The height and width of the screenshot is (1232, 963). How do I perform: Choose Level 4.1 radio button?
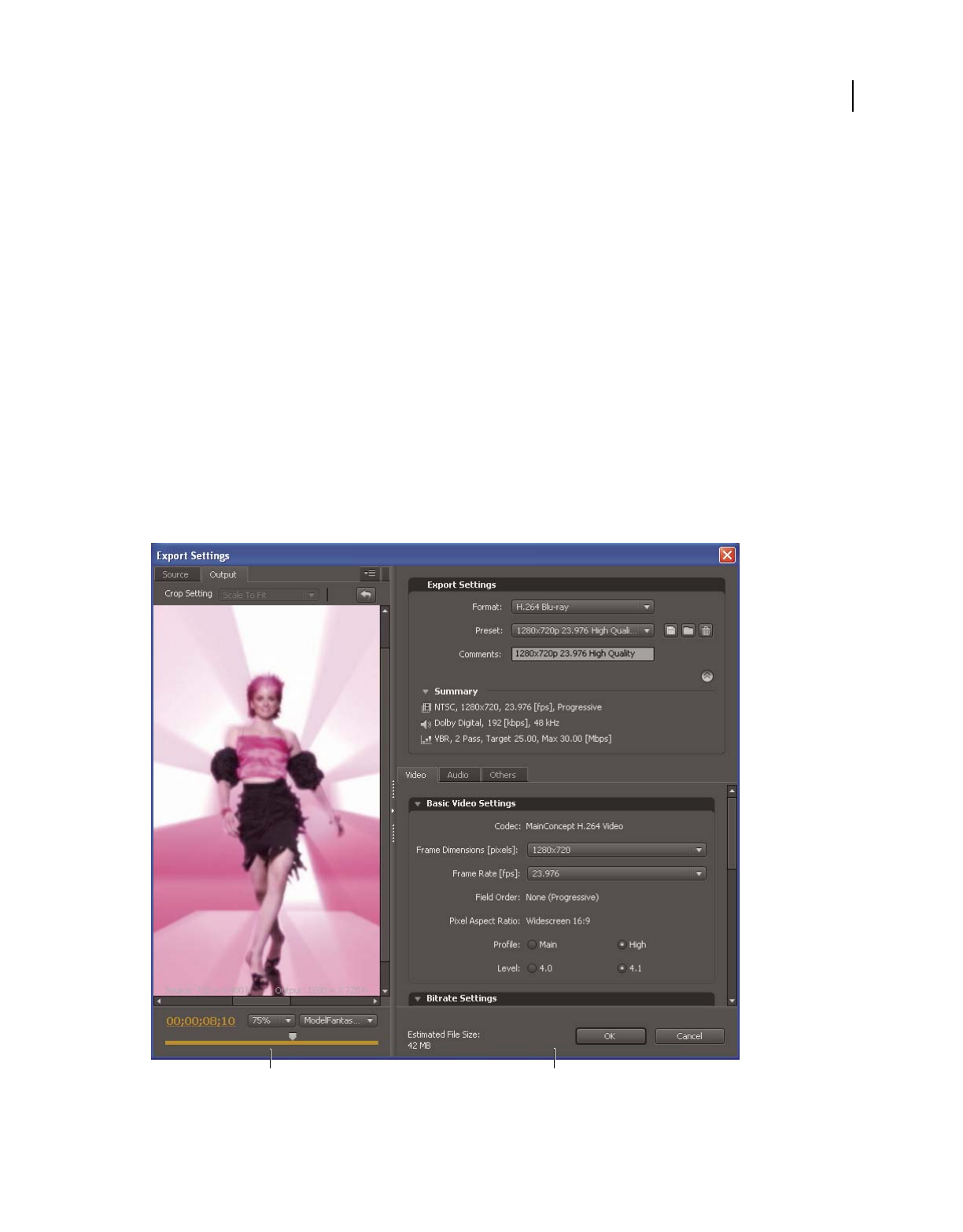click(622, 968)
